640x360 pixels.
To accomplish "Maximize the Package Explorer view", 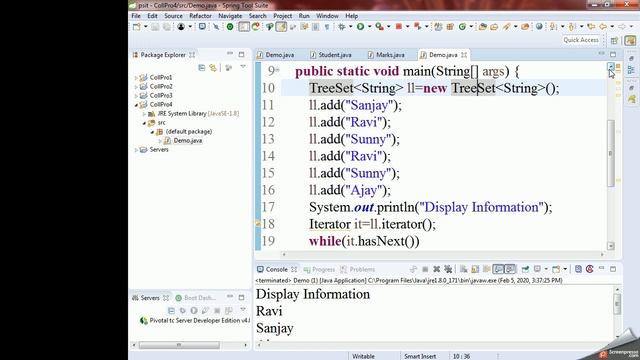I will (242, 54).
